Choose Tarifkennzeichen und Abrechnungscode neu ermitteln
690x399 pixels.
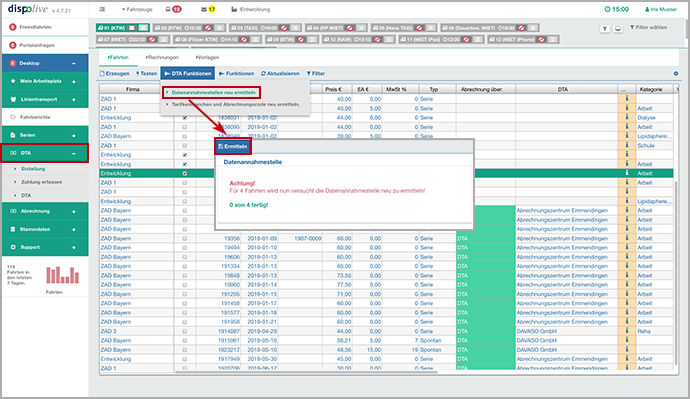pos(235,104)
